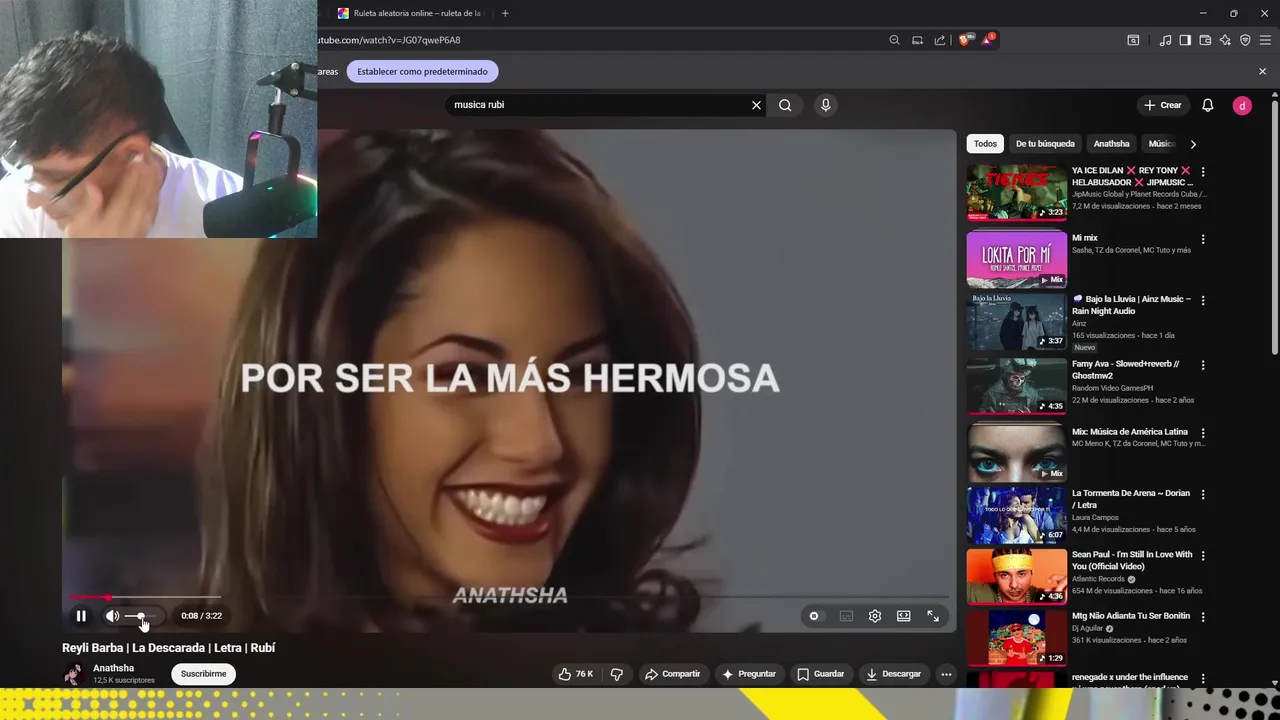
Task: Select the Anathsha filter chip
Action: pyautogui.click(x=1111, y=144)
